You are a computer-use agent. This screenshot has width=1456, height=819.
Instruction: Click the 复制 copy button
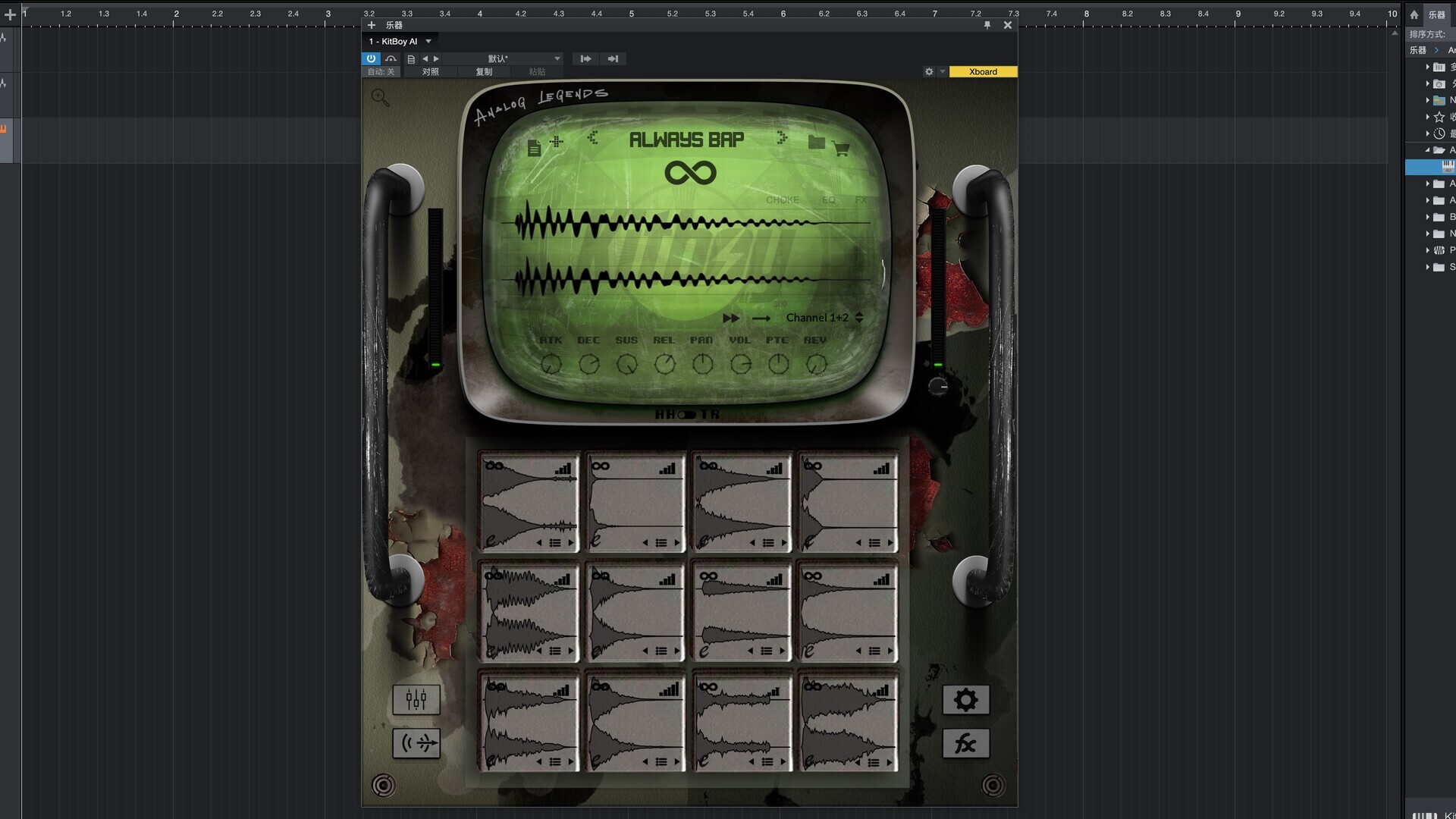click(x=484, y=72)
